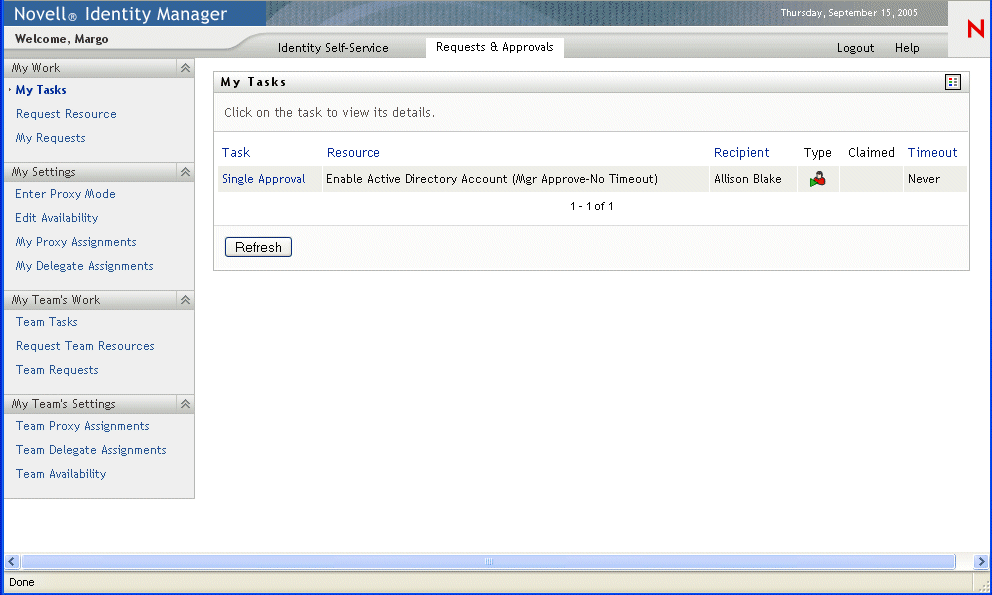The width and height of the screenshot is (992, 595).
Task: Collapse the My Settings section
Action: coord(185,172)
